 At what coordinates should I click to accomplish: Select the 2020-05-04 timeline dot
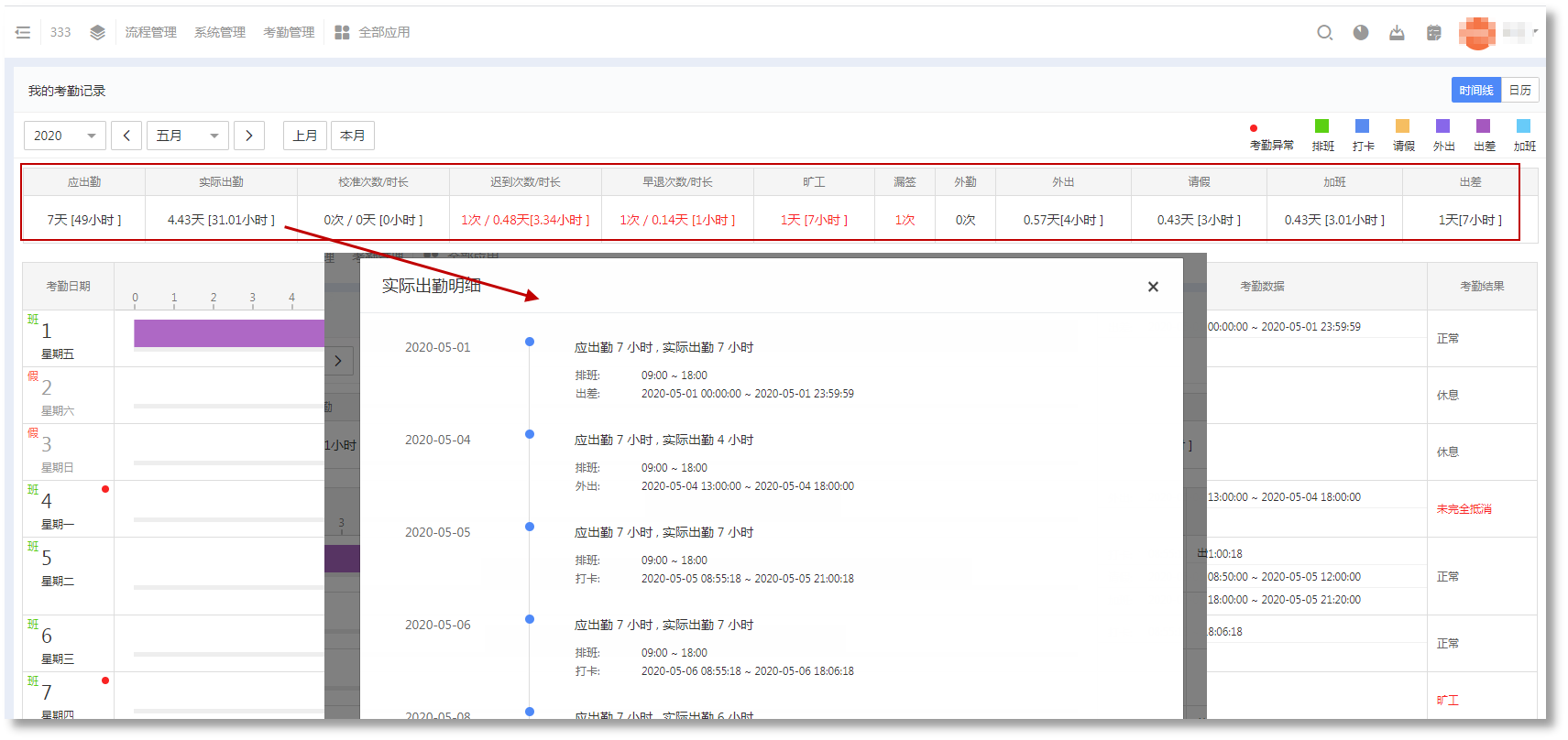coord(530,434)
